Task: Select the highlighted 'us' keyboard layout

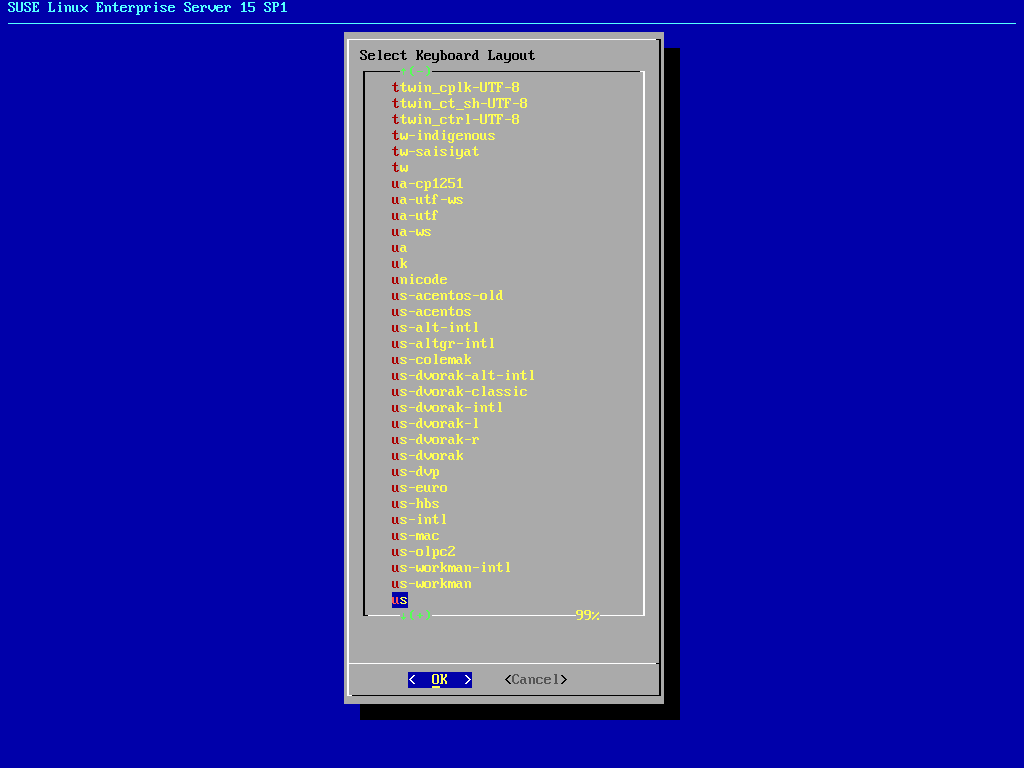Action: (x=400, y=600)
